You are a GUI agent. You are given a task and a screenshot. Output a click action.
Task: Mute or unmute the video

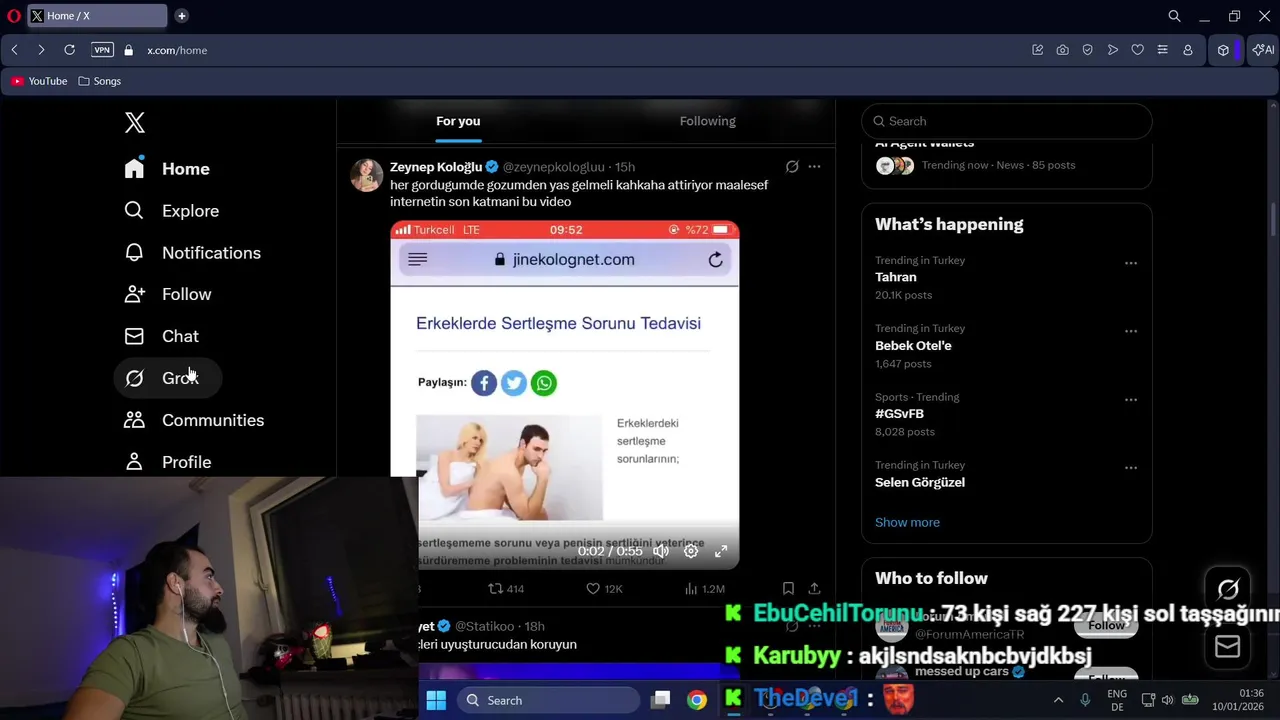coord(661,551)
